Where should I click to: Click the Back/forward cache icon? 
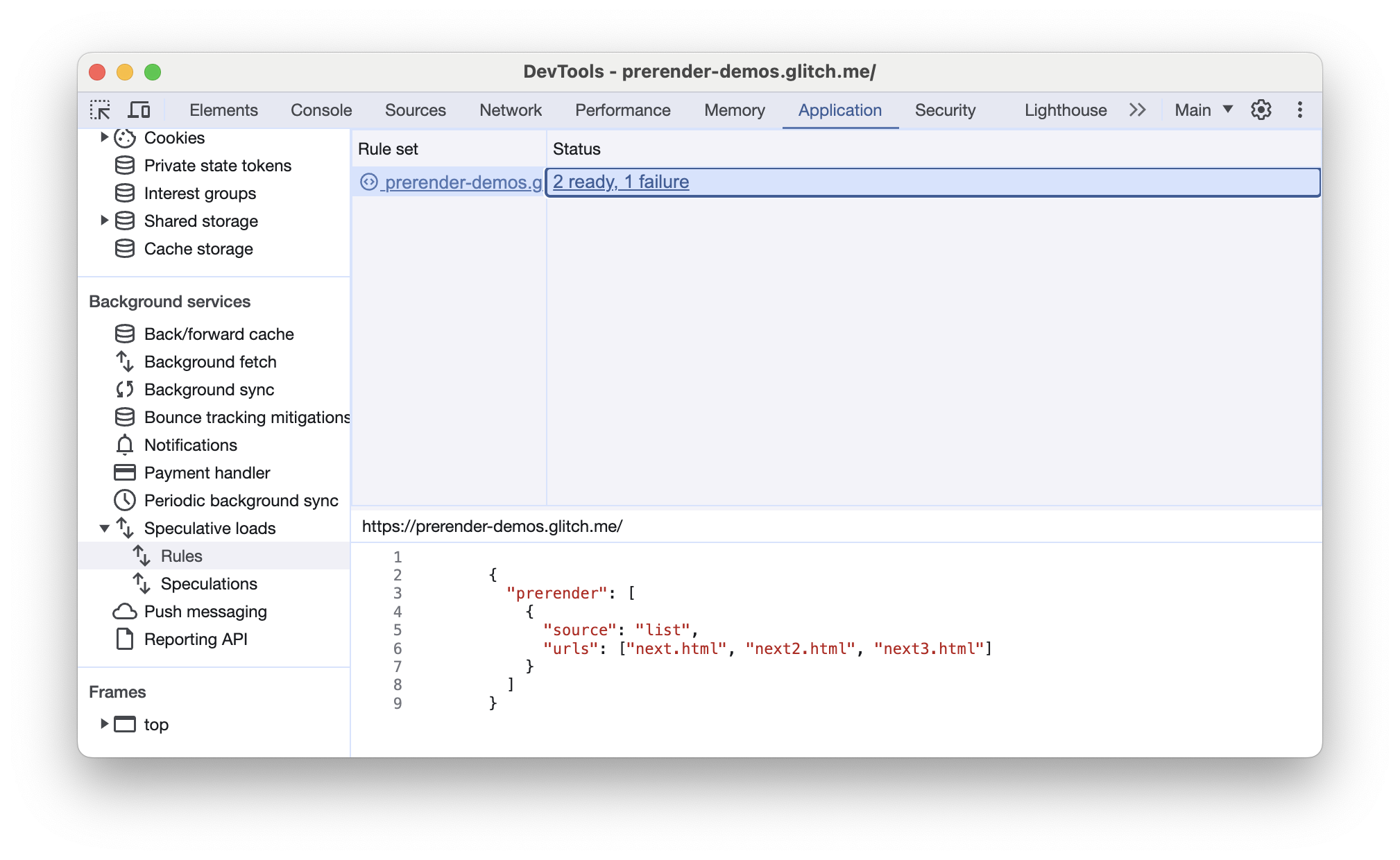[x=123, y=334]
